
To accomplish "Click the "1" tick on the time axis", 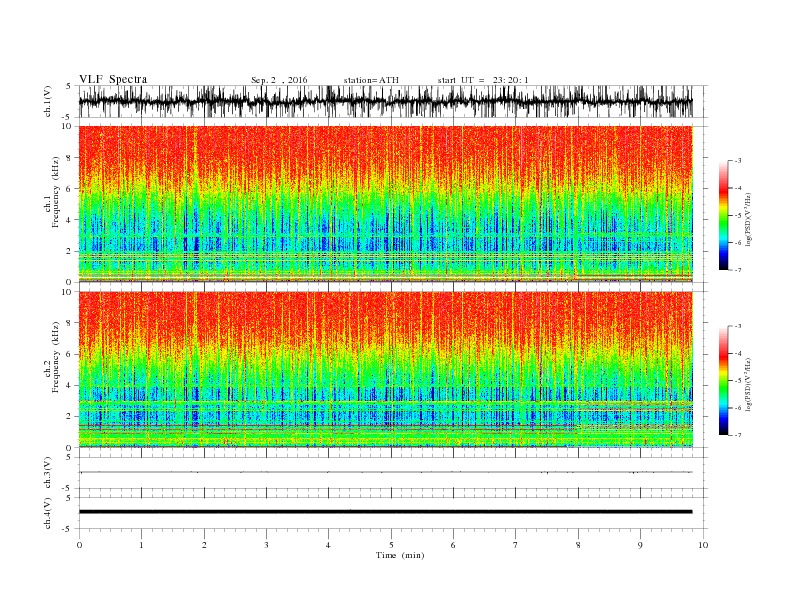I will coord(141,545).
